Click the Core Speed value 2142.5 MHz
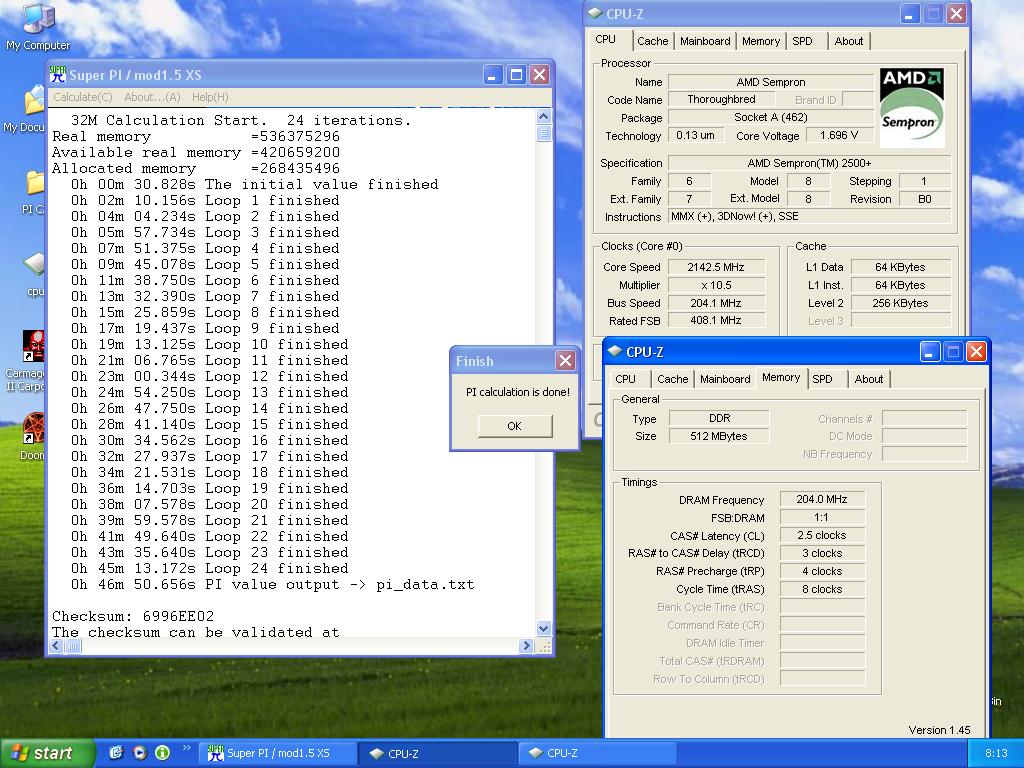Screen dimensions: 1024x768 pyautogui.click(x=716, y=267)
